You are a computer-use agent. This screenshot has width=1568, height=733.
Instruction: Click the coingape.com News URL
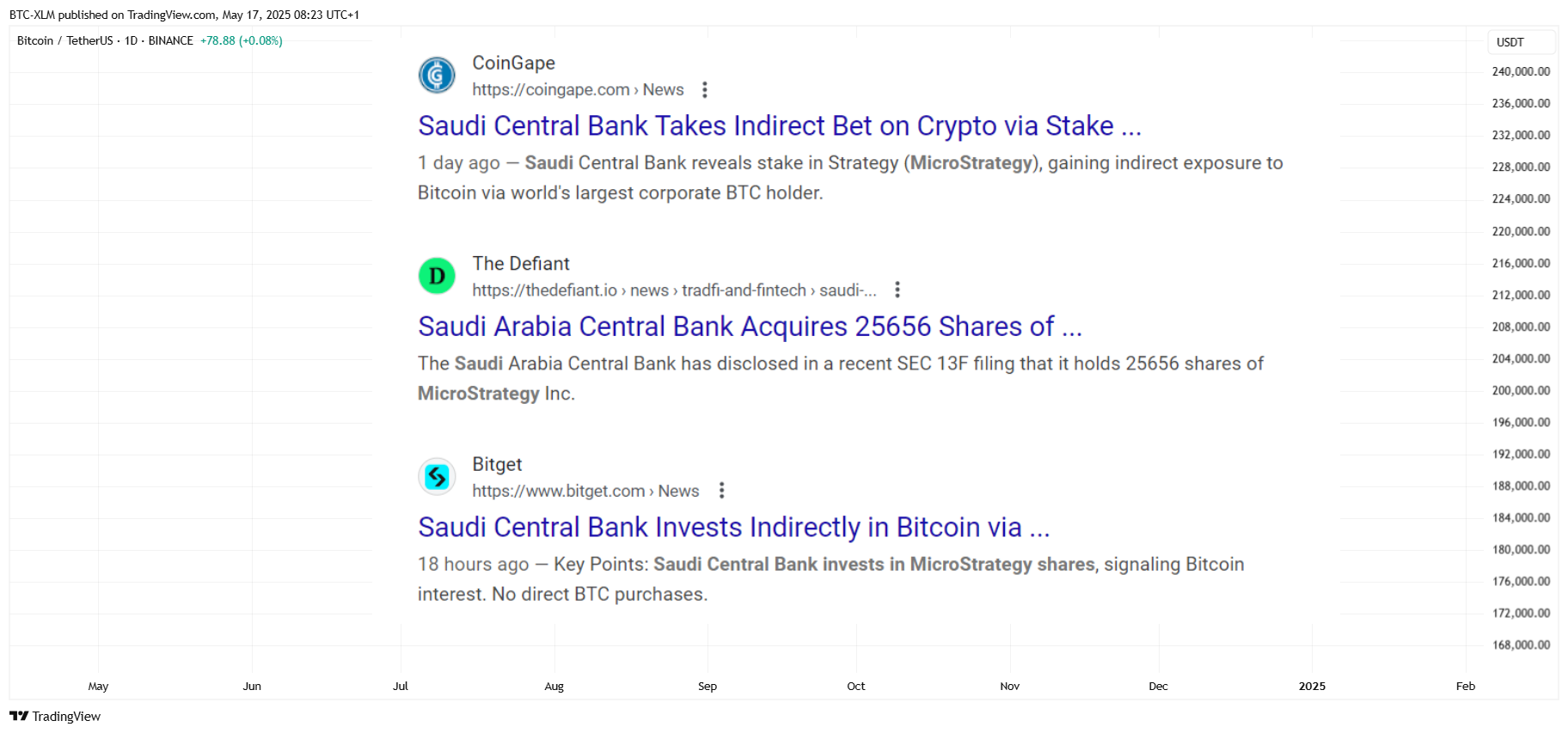[x=578, y=89]
